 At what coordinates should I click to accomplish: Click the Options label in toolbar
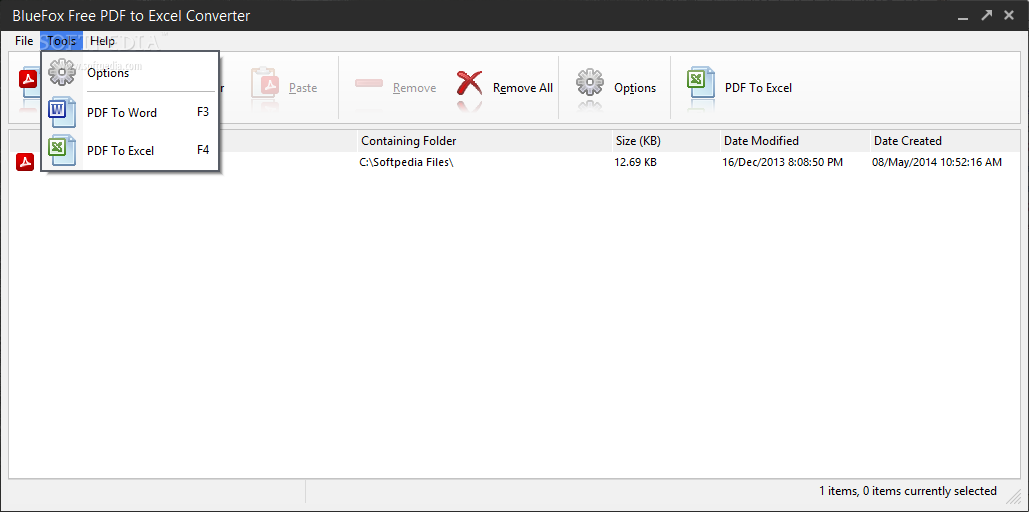pyautogui.click(x=635, y=88)
